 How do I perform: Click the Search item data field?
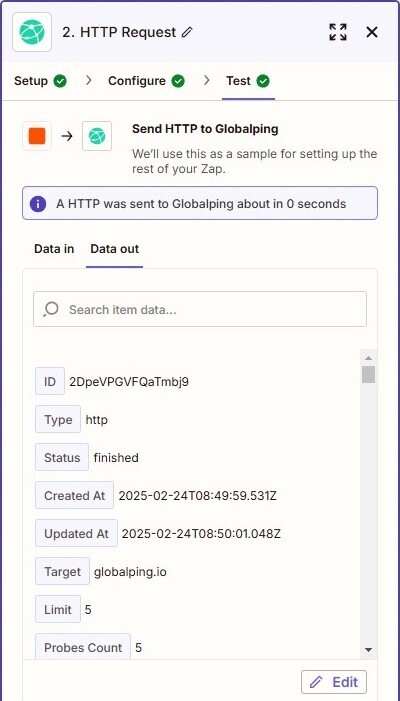click(x=200, y=309)
